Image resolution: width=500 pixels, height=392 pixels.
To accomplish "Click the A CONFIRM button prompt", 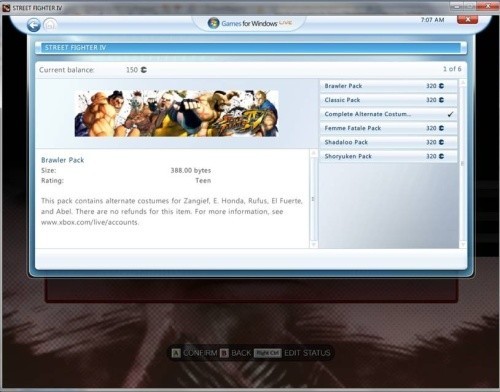I will pos(194,353).
